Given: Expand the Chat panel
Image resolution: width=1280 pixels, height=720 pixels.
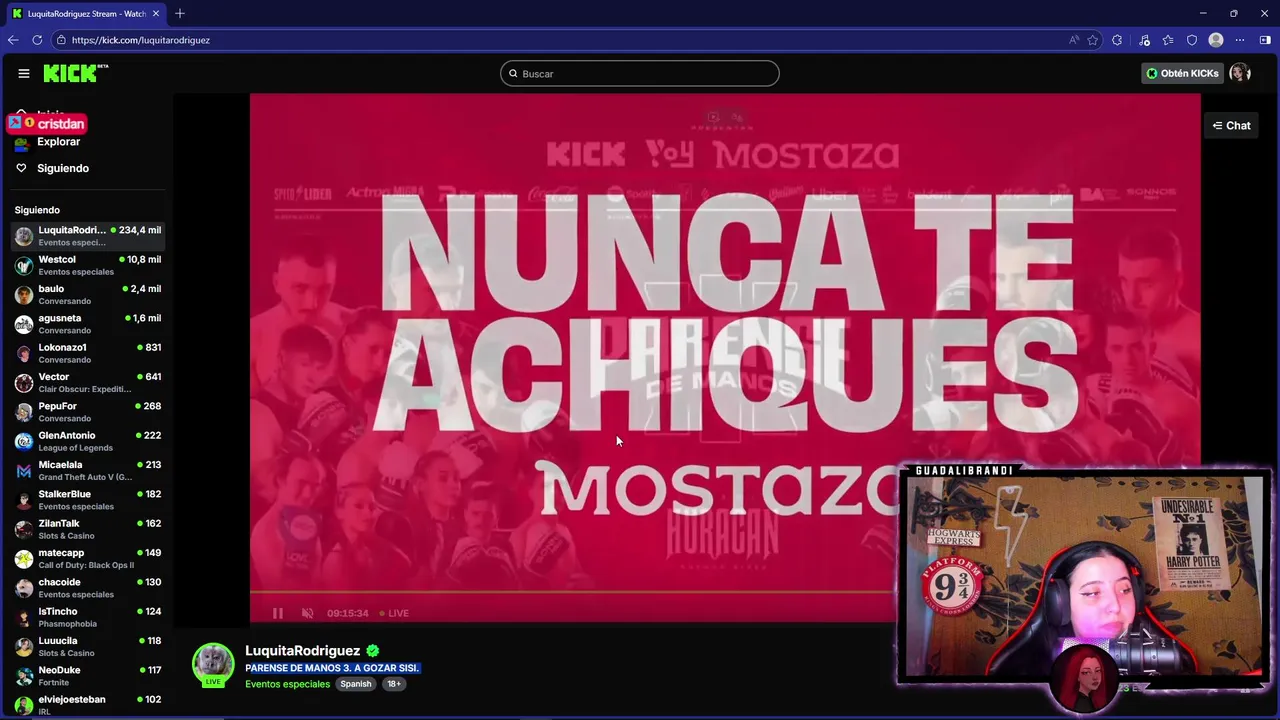Looking at the screenshot, I should coord(1231,126).
